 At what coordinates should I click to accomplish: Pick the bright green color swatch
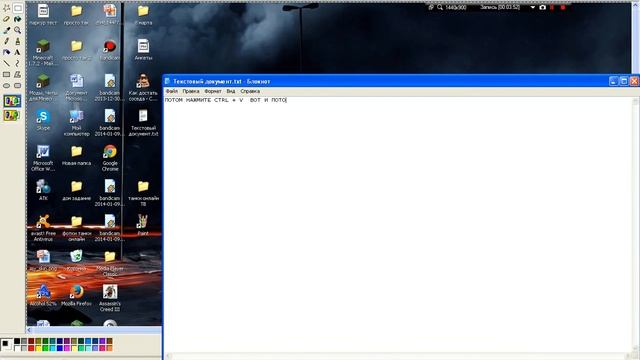(x=45, y=348)
